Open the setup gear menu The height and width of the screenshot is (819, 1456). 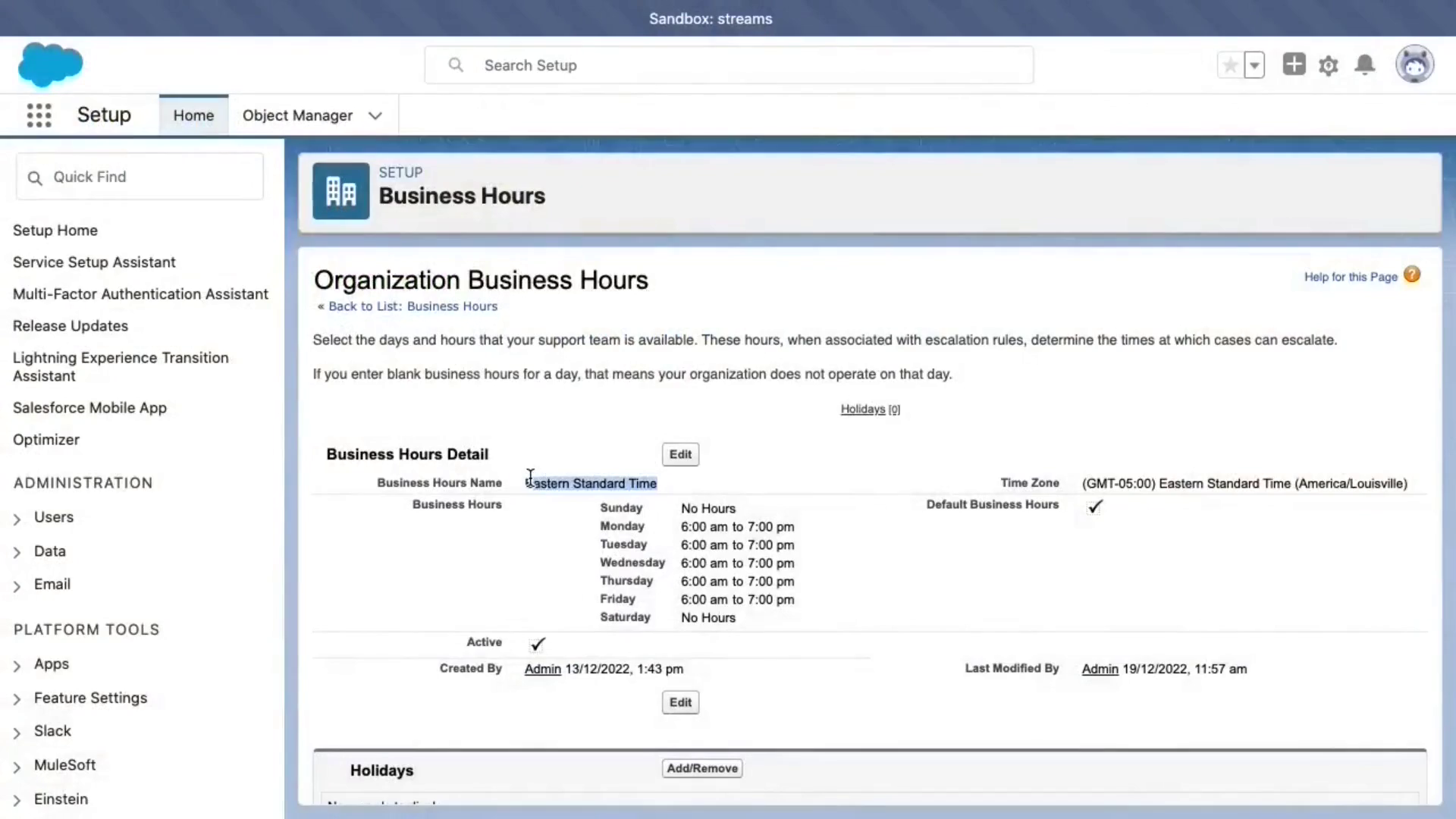click(x=1329, y=65)
